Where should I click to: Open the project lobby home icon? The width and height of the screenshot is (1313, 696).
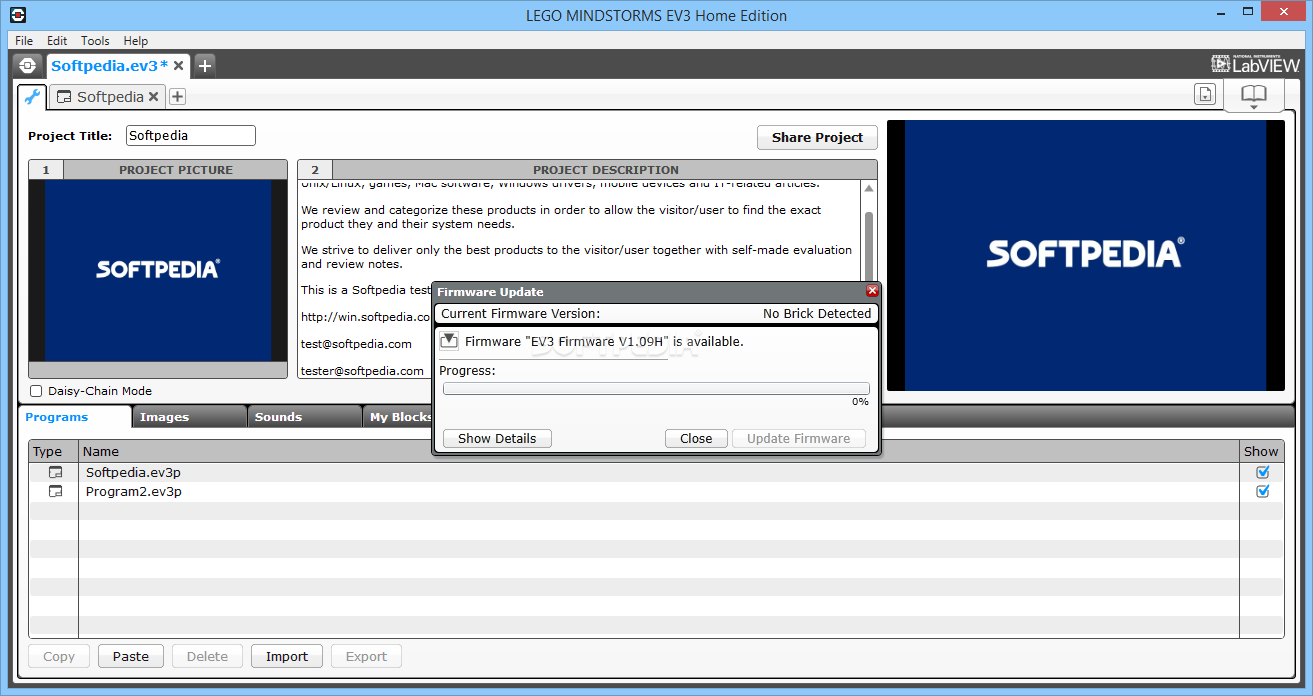pos(27,66)
